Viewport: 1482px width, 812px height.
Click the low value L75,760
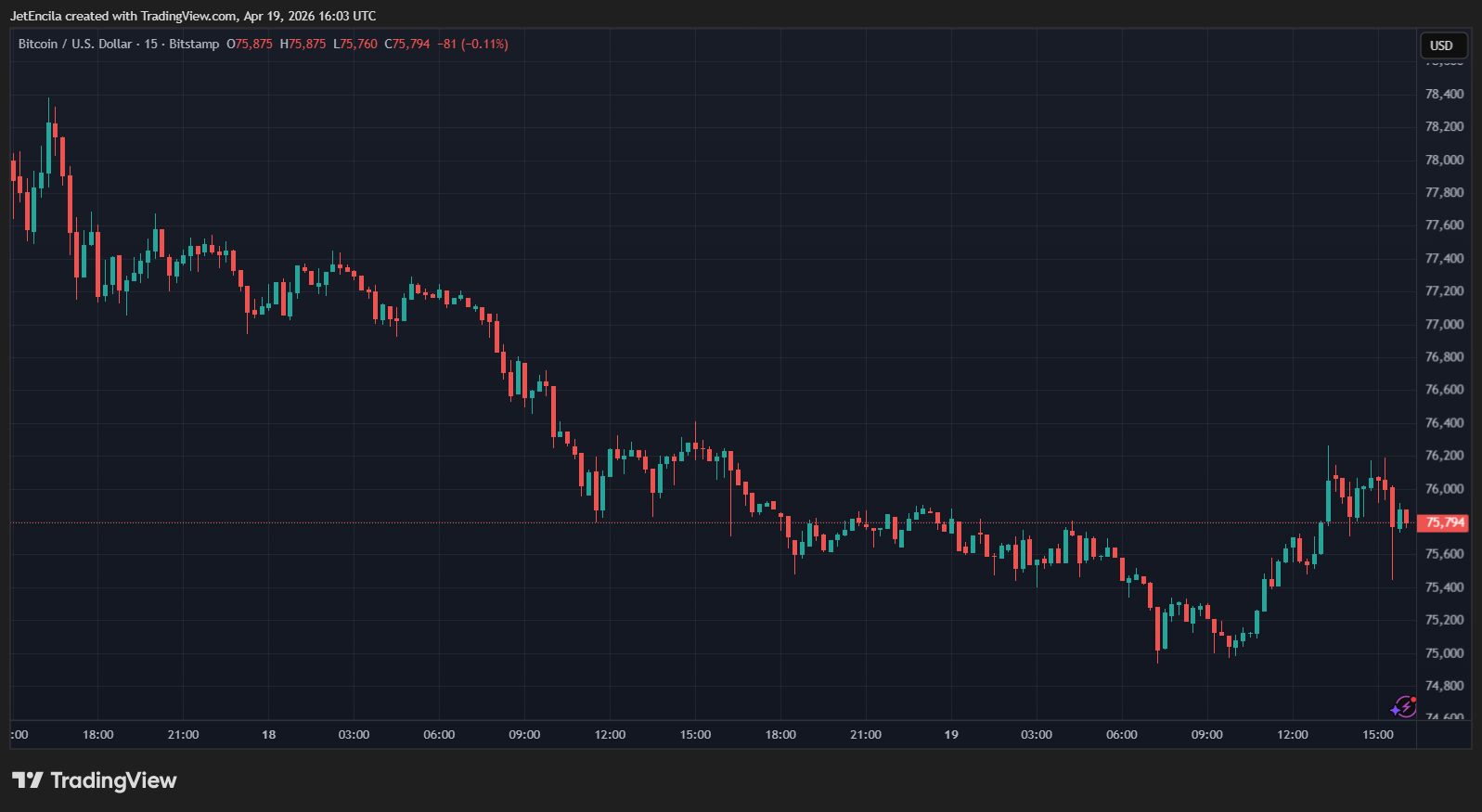[x=355, y=44]
